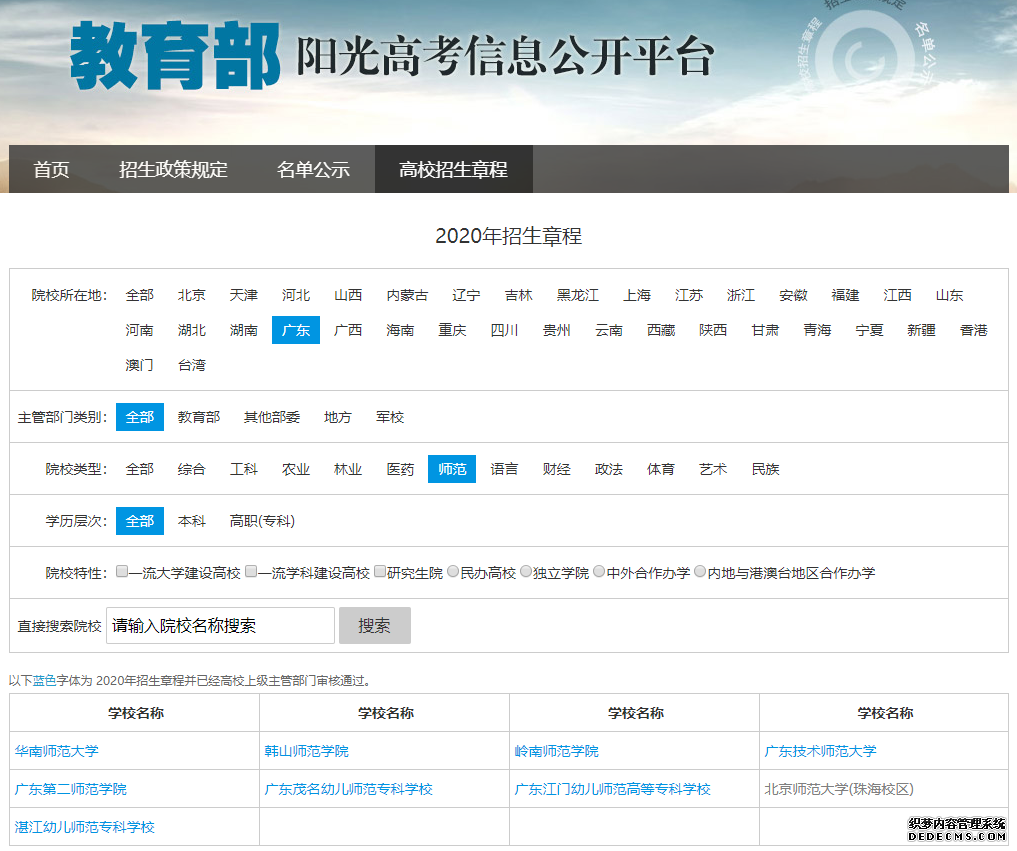Open 广东第二师范学院 link

pyautogui.click(x=71, y=789)
